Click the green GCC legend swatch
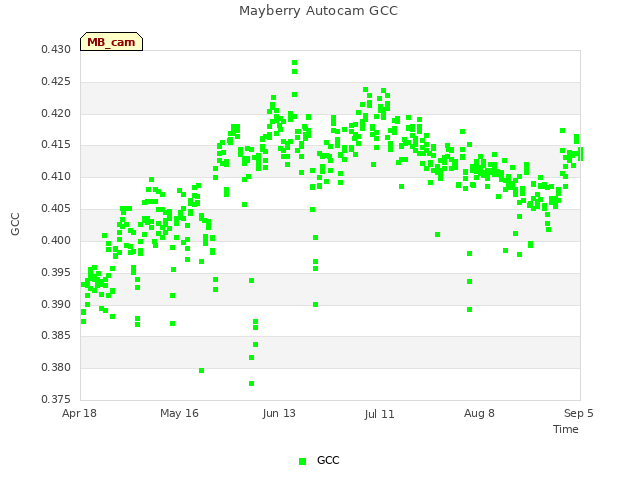 (302, 461)
